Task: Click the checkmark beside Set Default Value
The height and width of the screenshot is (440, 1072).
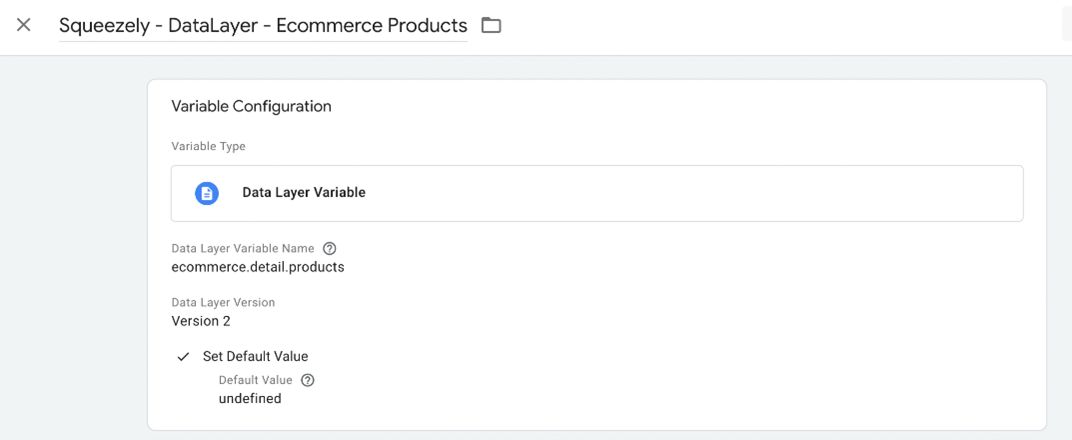Action: coord(183,356)
